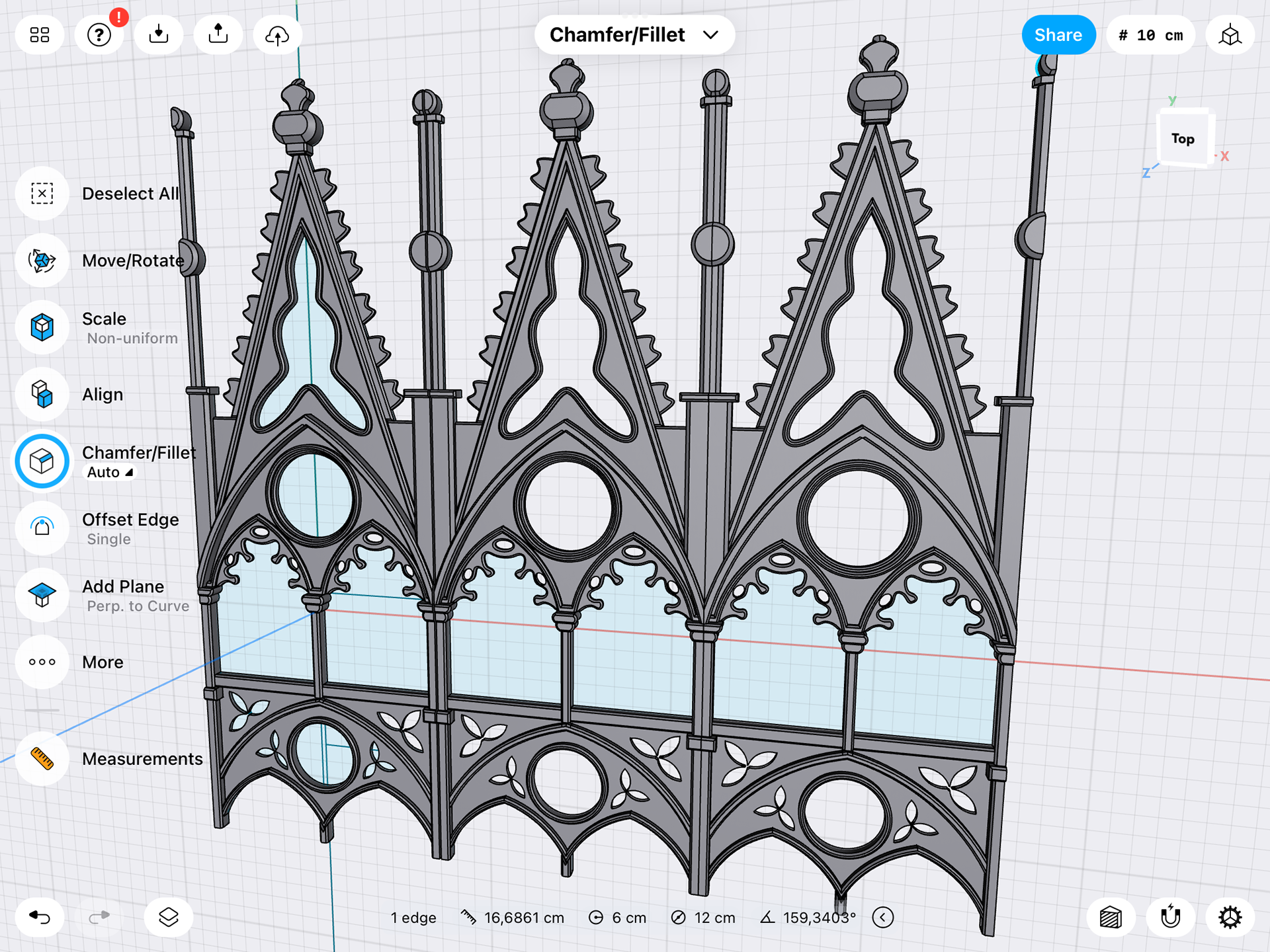This screenshot has height=952, width=1270.
Task: Open the More tools menu
Action: (x=42, y=662)
